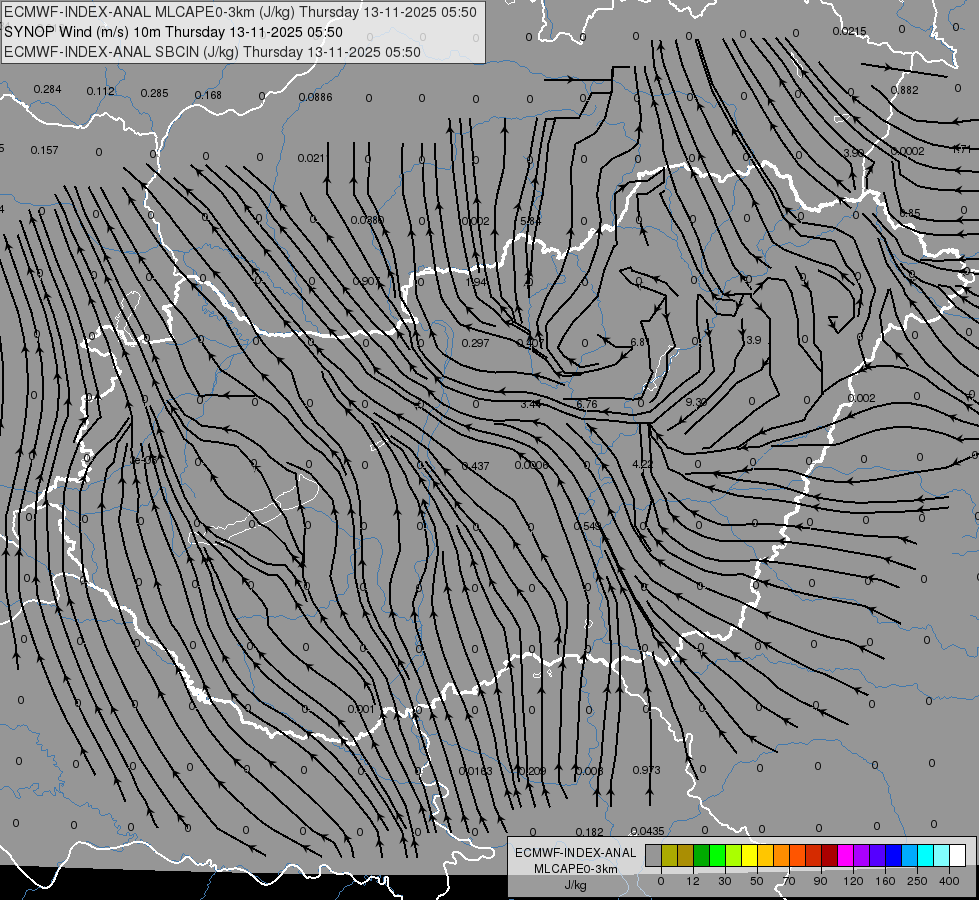Image resolution: width=979 pixels, height=900 pixels.
Task: Select the map value 5.84
Action: pyautogui.click(x=531, y=221)
